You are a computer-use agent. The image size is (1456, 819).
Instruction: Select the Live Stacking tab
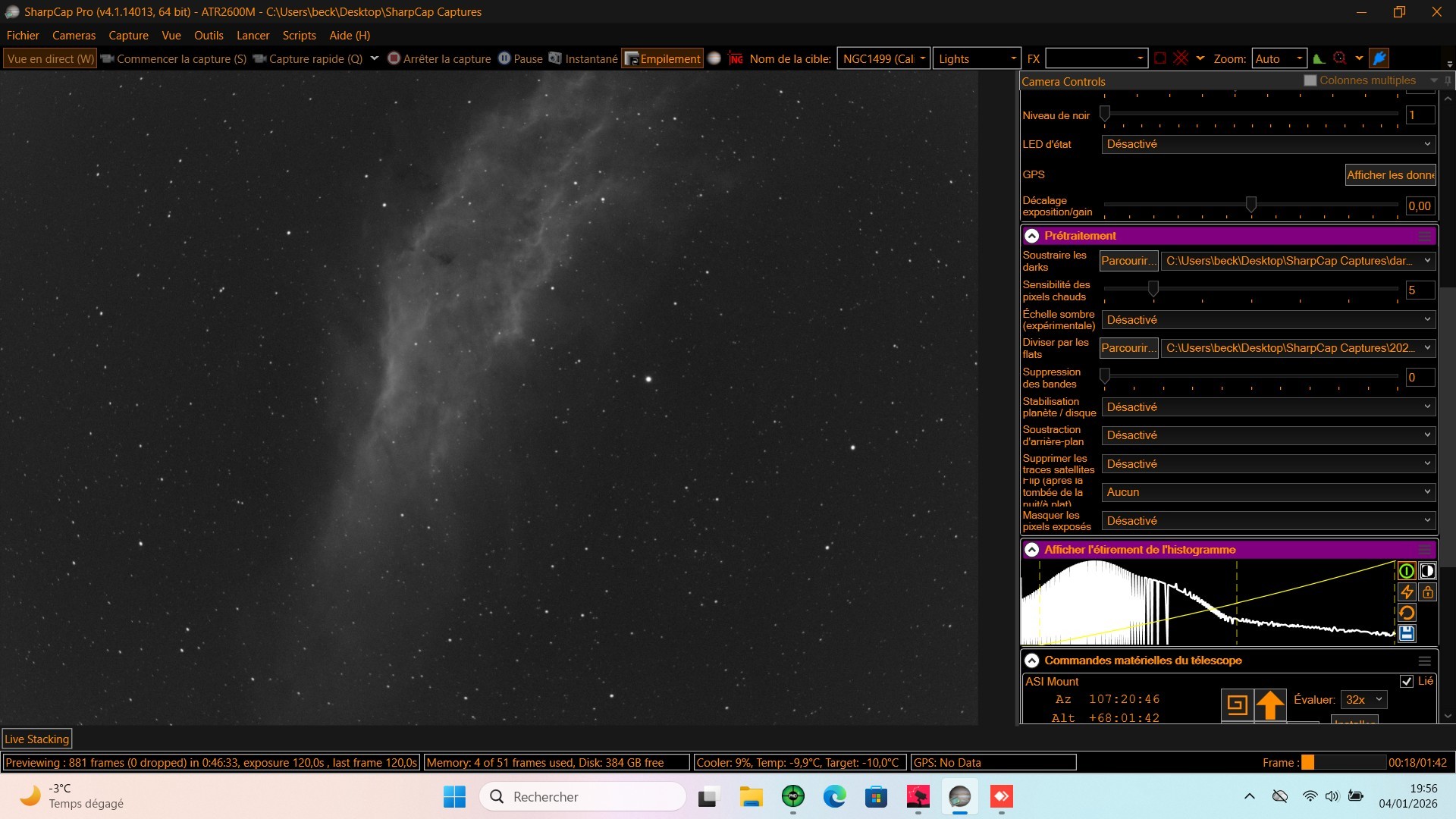(37, 739)
